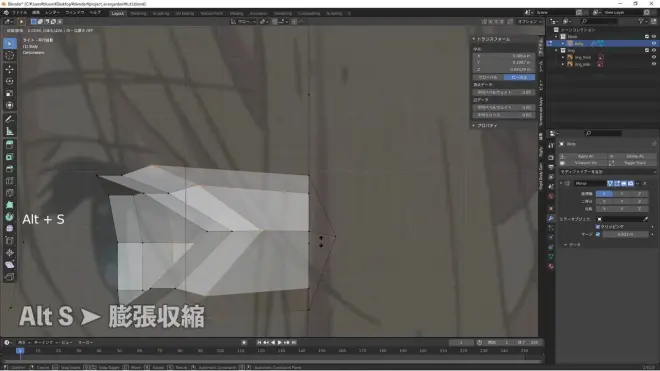Toggle Mirror axis X button
The width and height of the screenshot is (660, 371).
[x=604, y=194]
